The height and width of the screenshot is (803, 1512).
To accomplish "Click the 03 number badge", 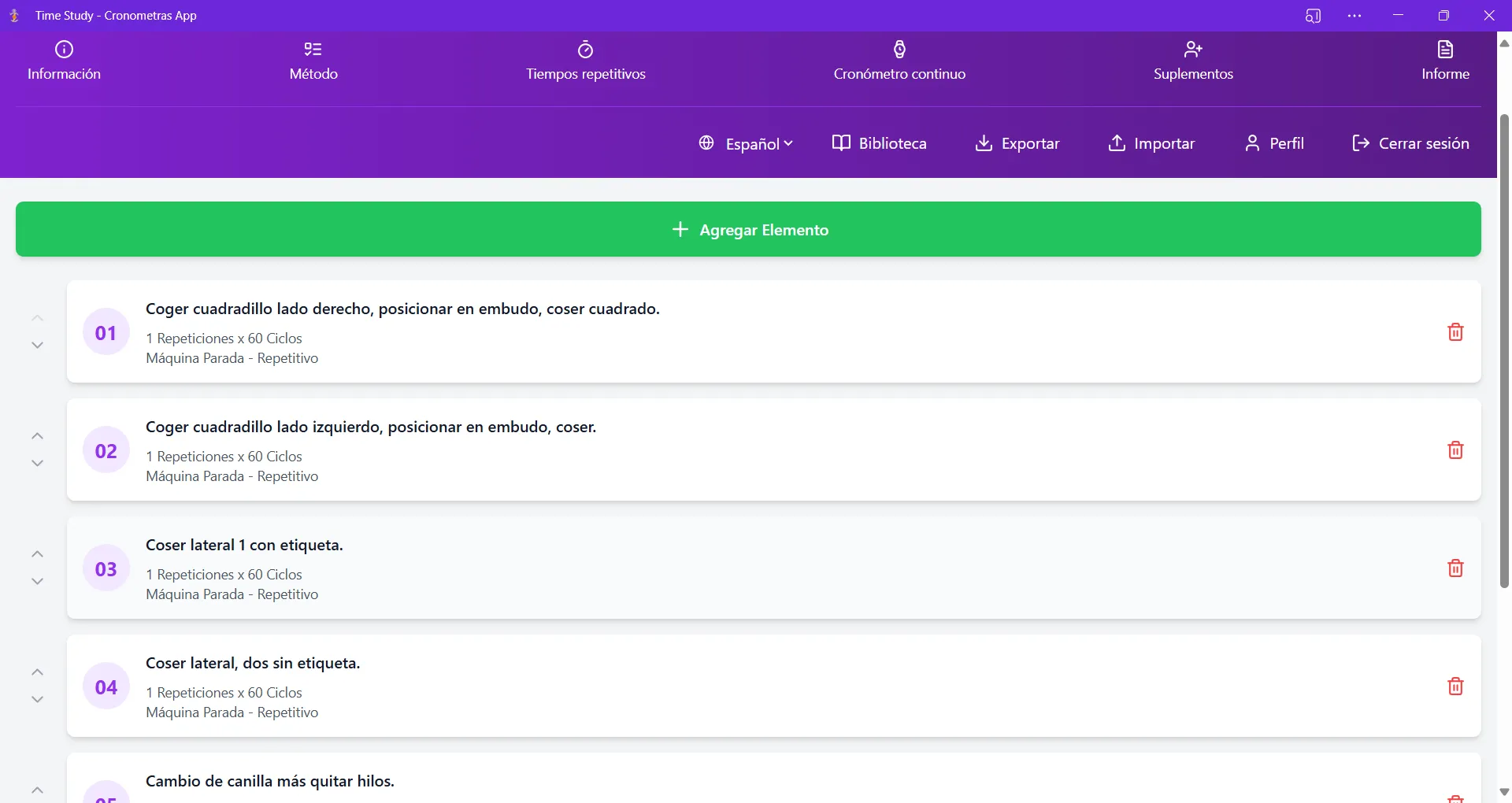I will (106, 568).
